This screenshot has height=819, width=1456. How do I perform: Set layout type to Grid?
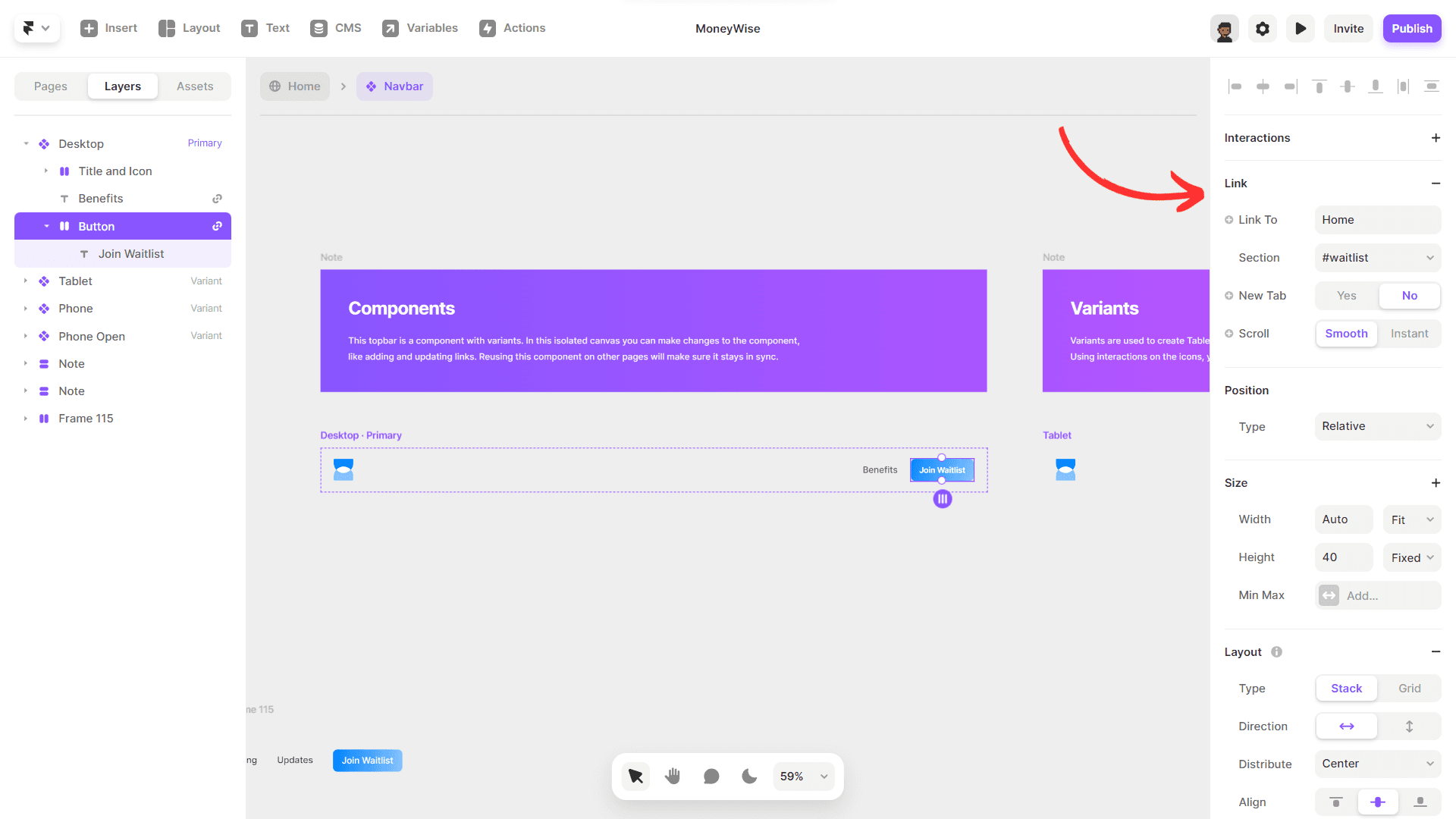coord(1410,689)
